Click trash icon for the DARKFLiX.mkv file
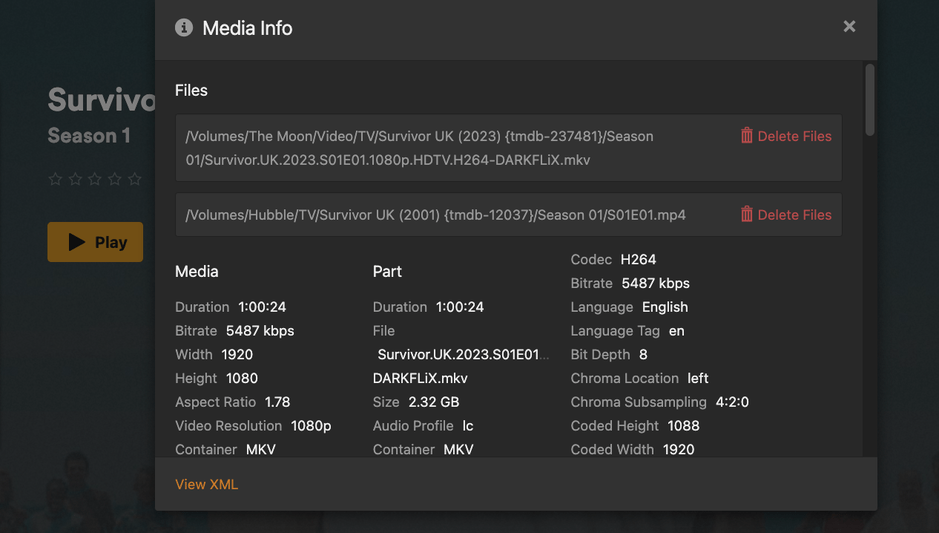This screenshot has height=533, width=939. 747,136
